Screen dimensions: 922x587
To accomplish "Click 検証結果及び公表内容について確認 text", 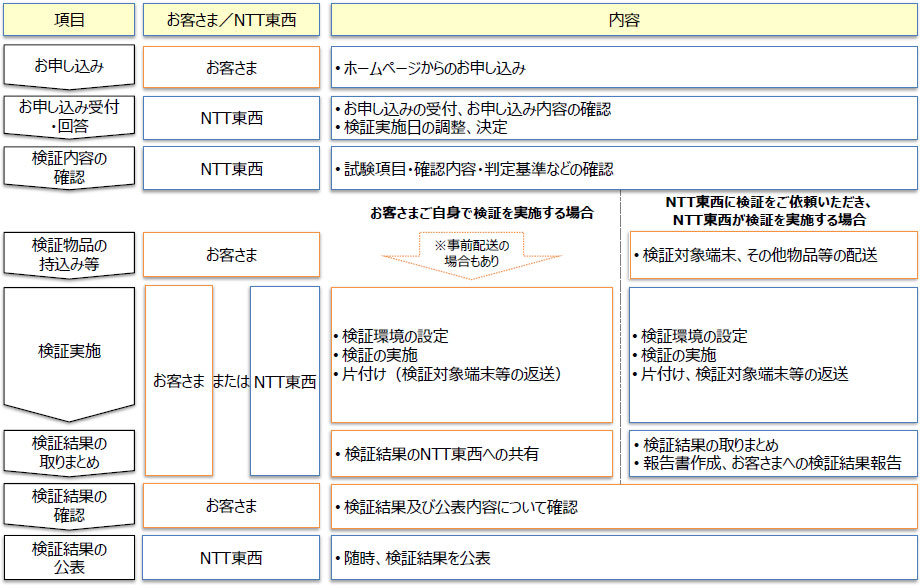I will pos(460,507).
